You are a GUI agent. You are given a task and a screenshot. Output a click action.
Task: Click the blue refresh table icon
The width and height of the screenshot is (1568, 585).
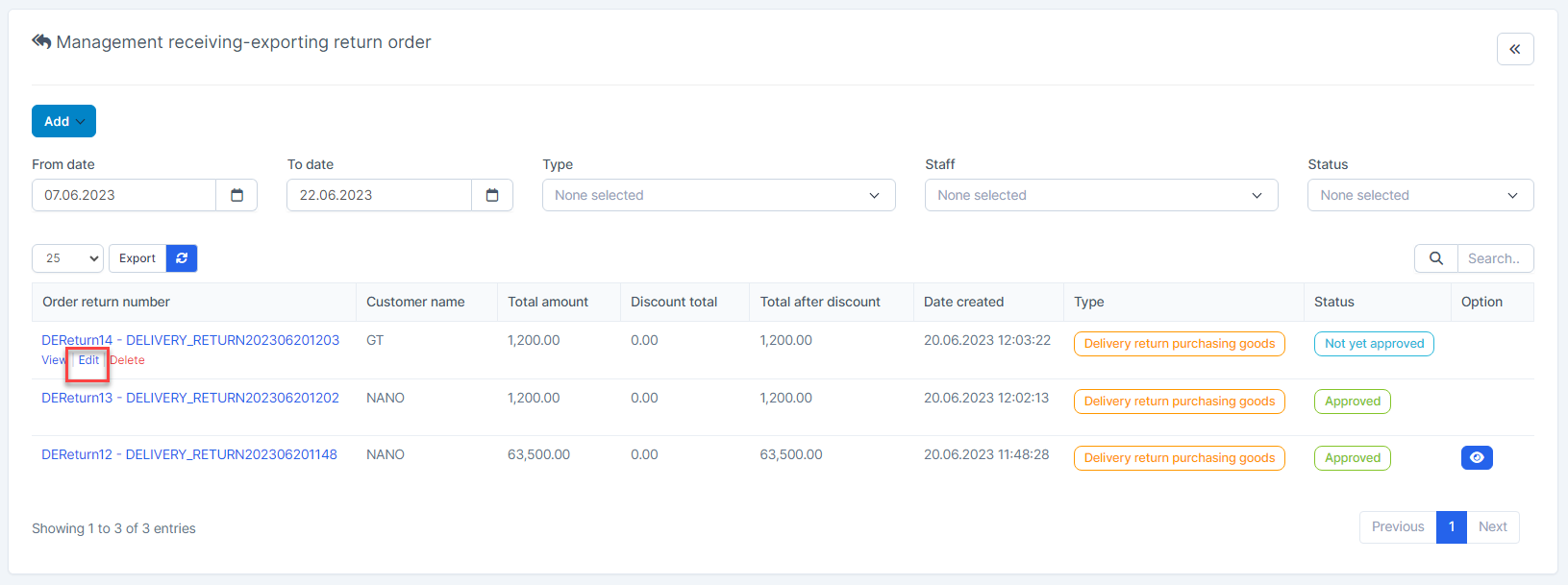click(182, 258)
